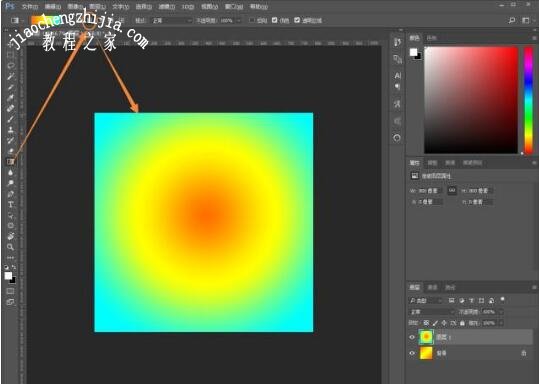Expand the layer Opacity dropdown arrow

coord(501,312)
